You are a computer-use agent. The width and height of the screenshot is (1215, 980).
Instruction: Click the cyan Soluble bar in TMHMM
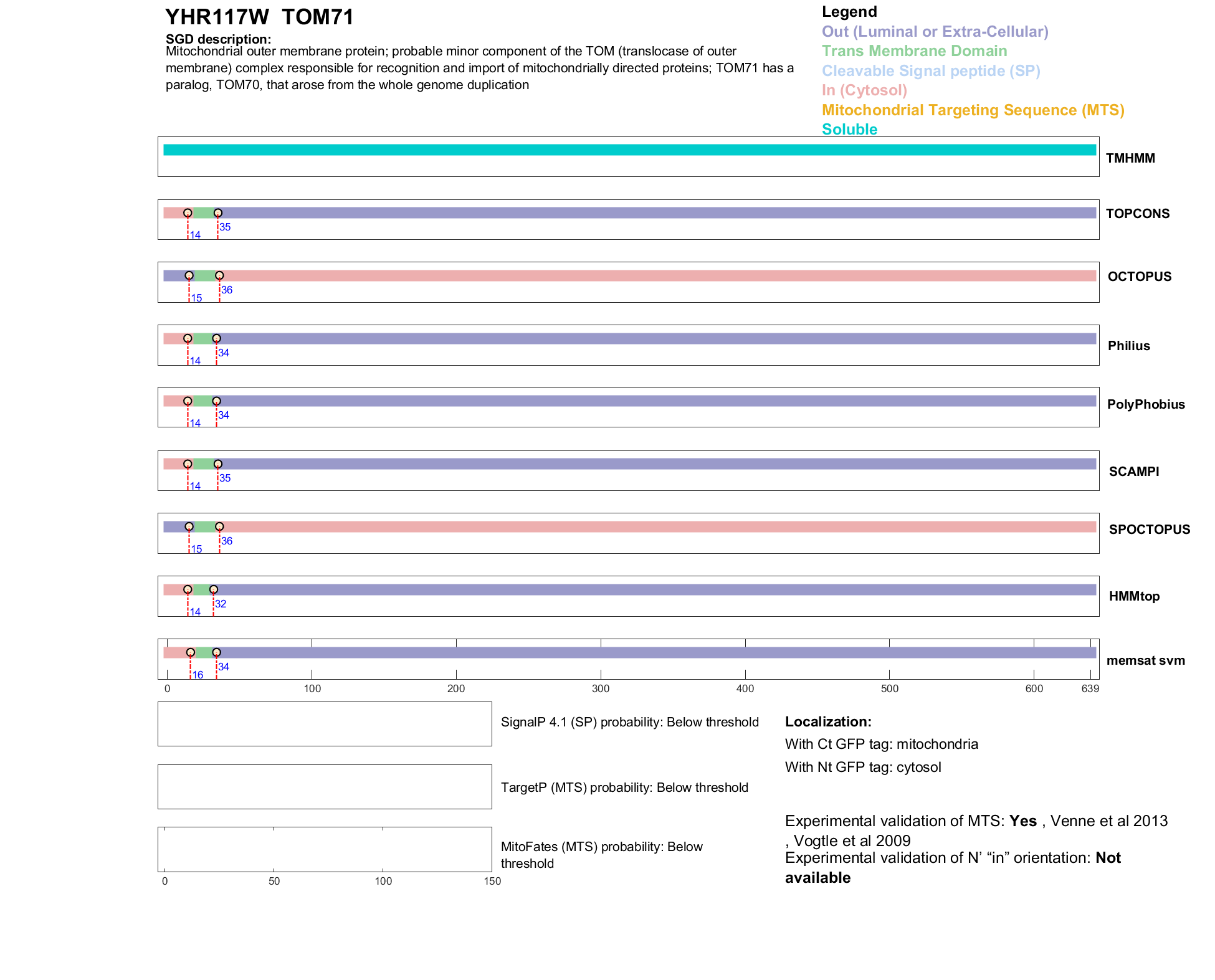[x=629, y=150]
